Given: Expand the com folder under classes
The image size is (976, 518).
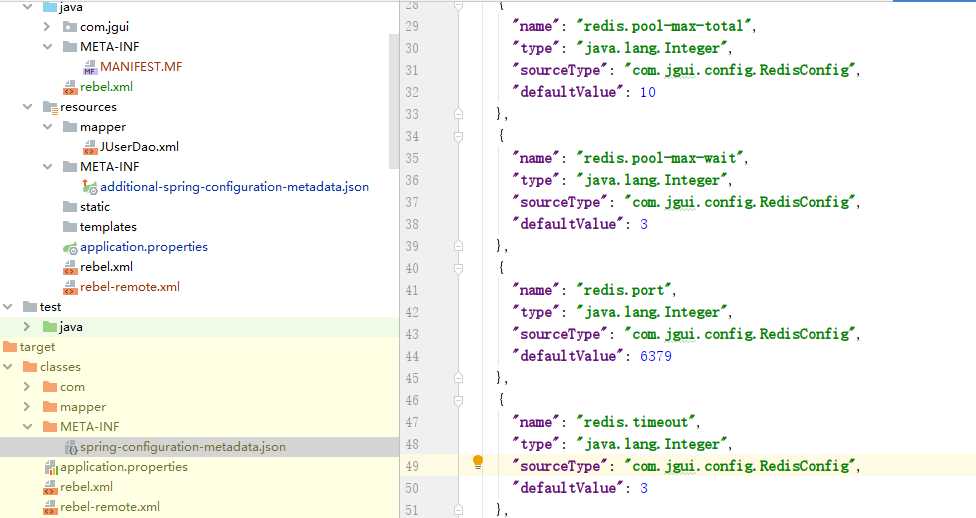Looking at the screenshot, I should point(27,387).
